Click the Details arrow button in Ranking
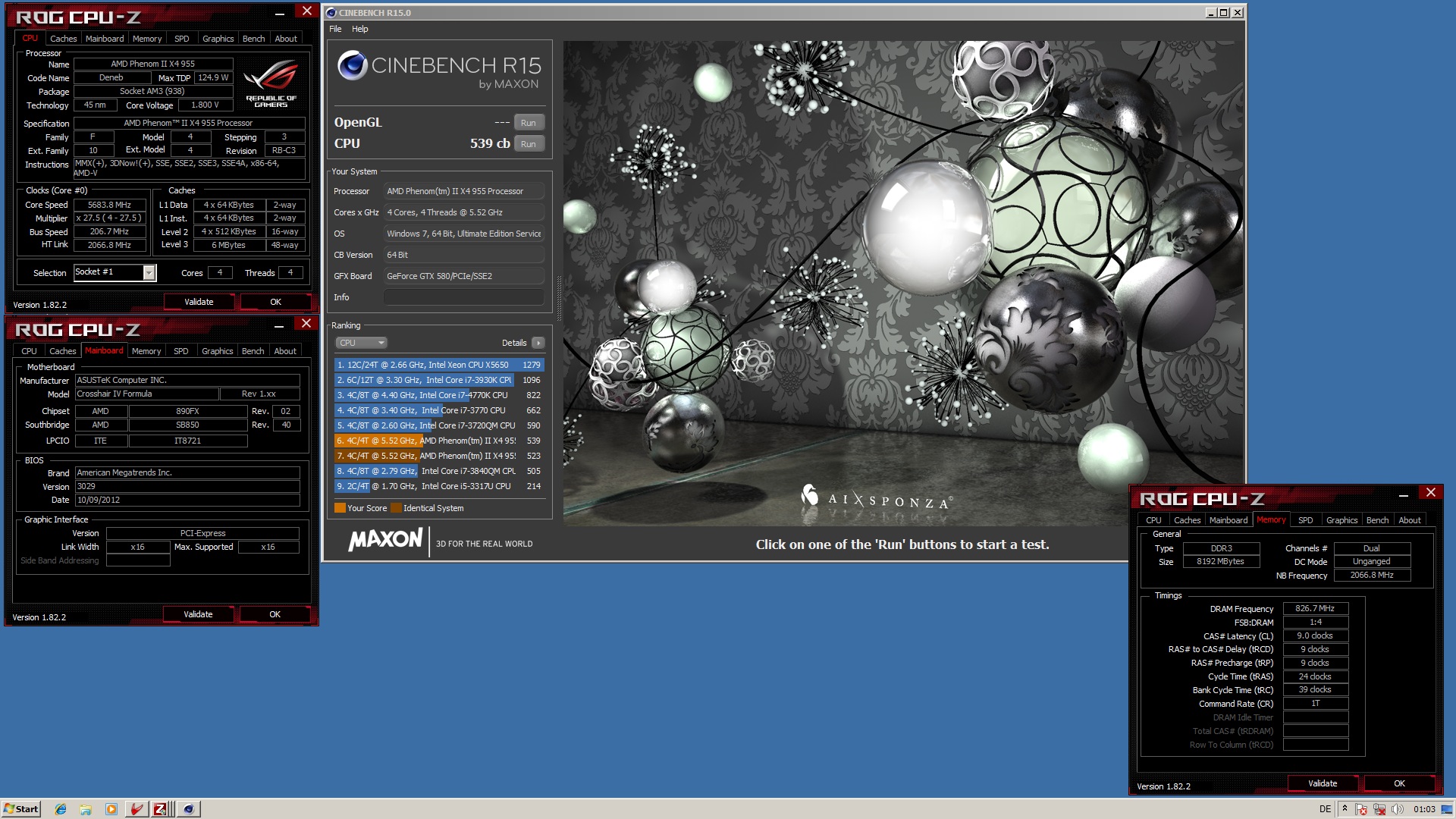The width and height of the screenshot is (1456, 819). (538, 343)
